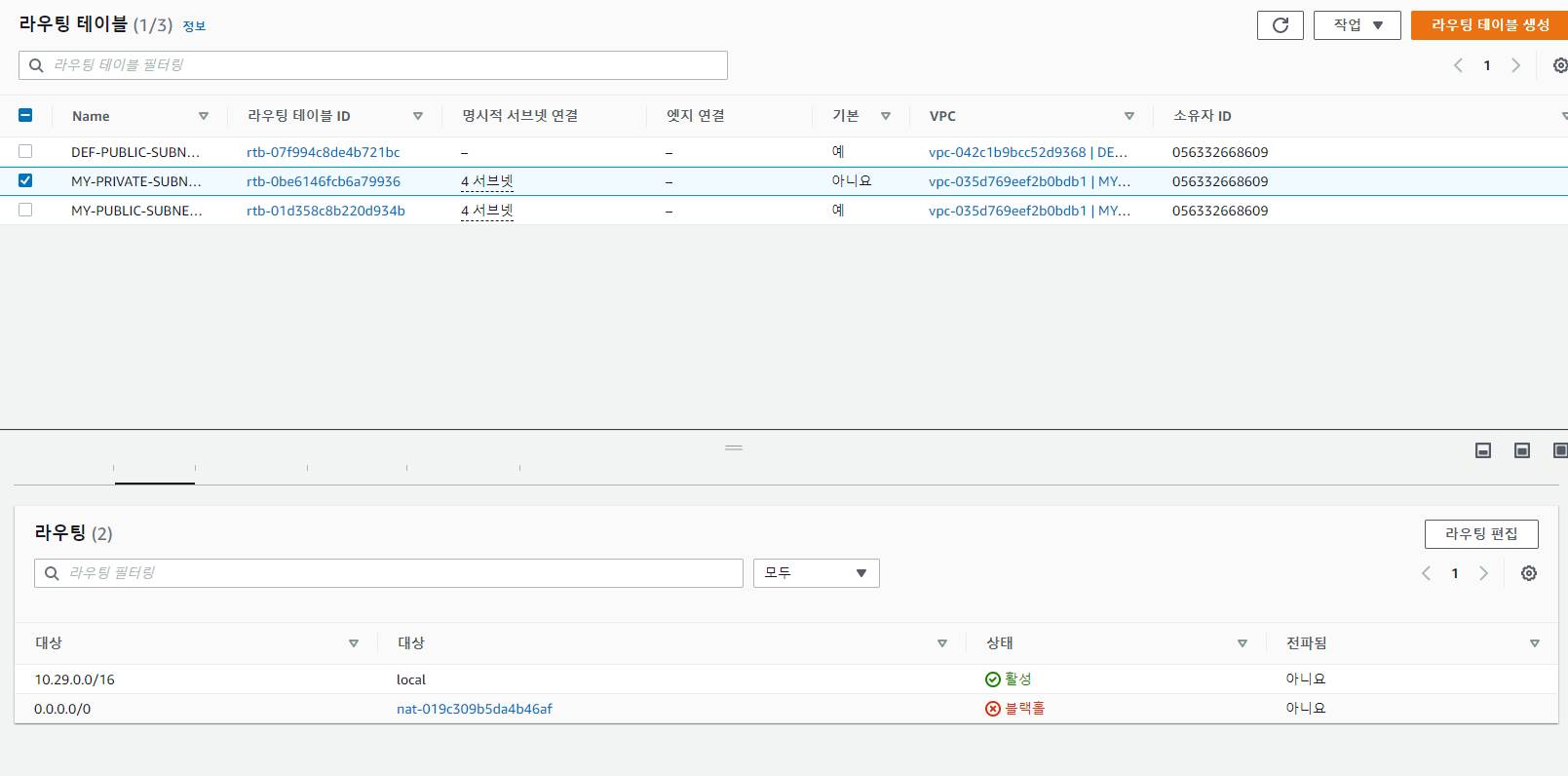
Task: Go to next page of routing tables
Action: [x=1515, y=65]
